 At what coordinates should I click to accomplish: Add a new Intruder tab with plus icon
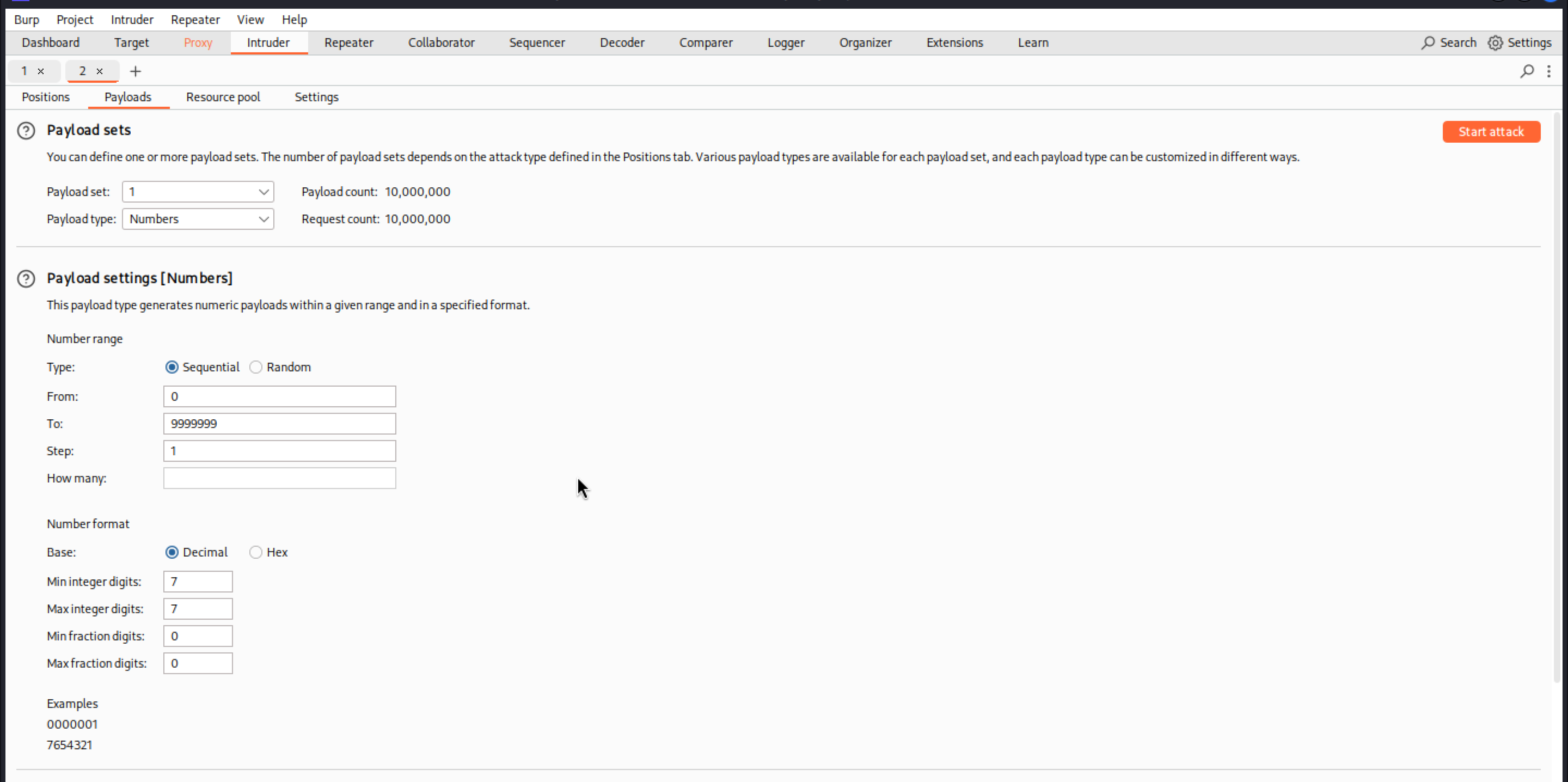pyautogui.click(x=135, y=71)
